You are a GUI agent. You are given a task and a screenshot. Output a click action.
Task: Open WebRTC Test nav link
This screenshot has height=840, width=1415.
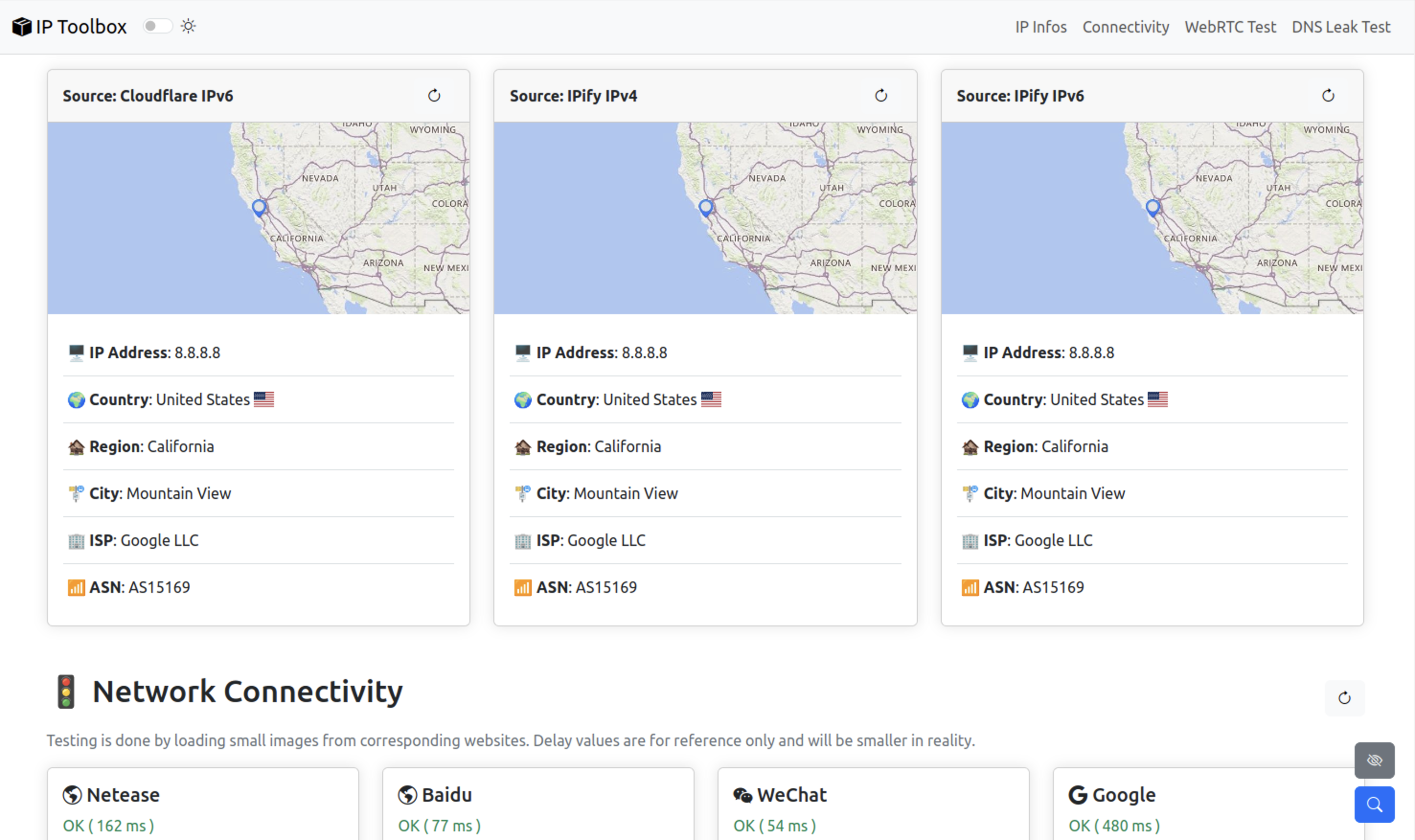[x=1231, y=27]
